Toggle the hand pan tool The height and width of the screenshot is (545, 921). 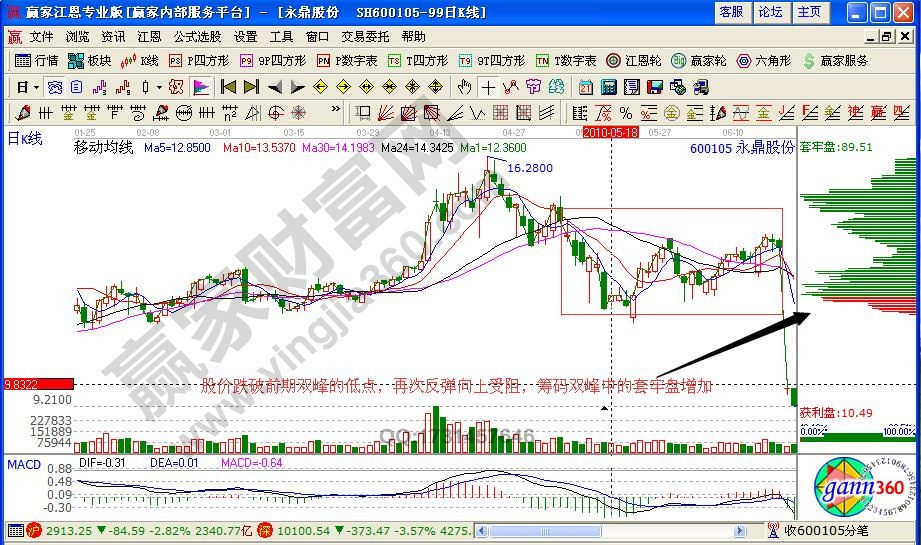pyautogui.click(x=464, y=86)
